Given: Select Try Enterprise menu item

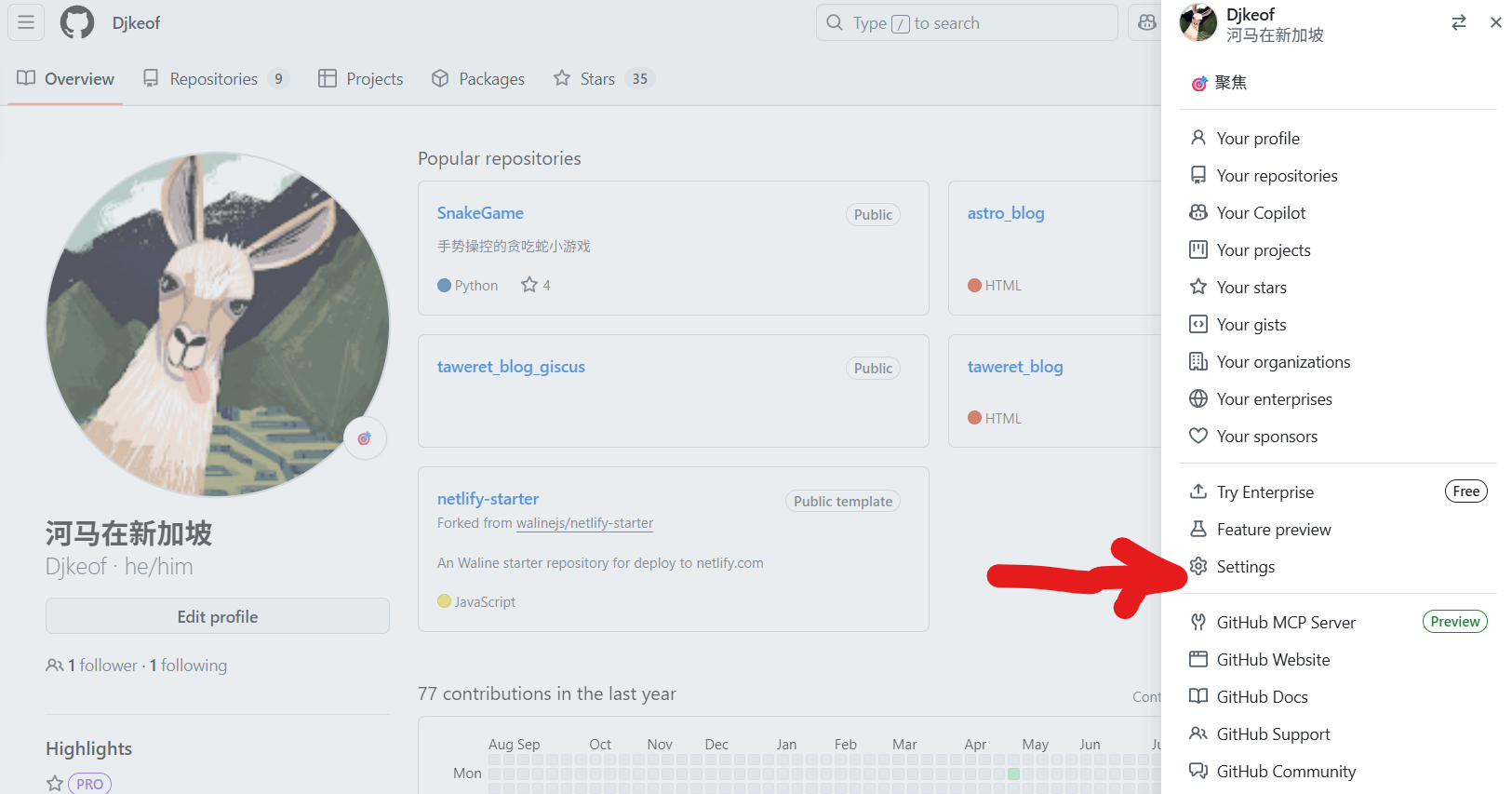Looking at the screenshot, I should point(1338,491).
